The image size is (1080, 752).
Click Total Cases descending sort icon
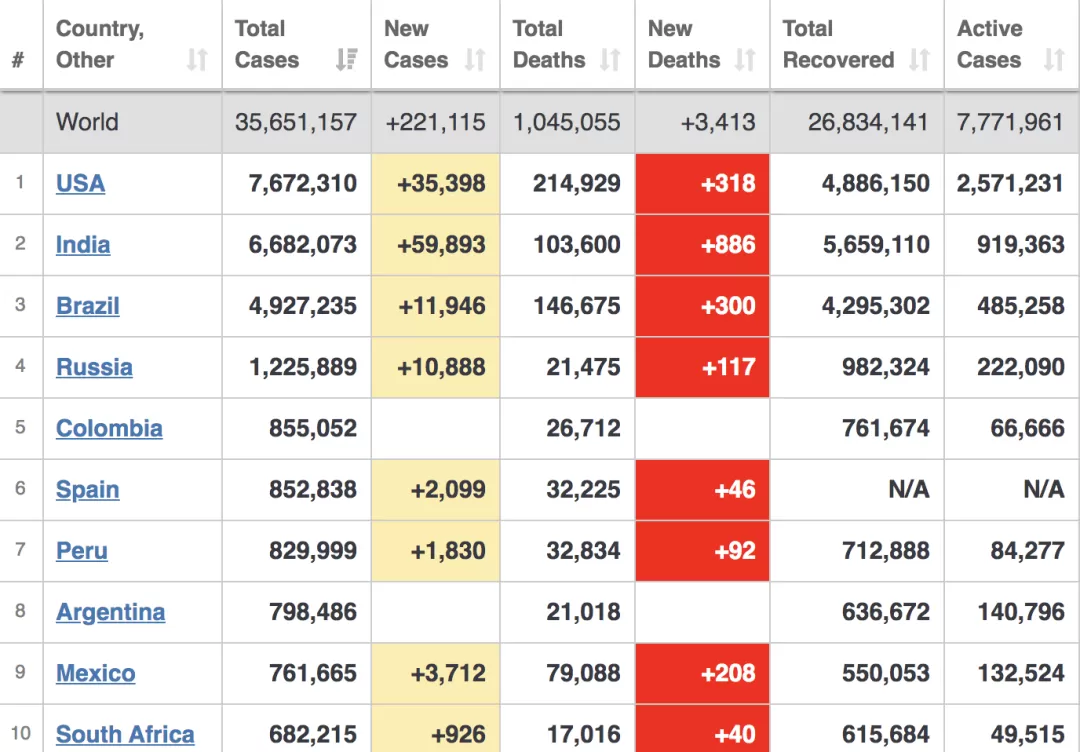346,60
